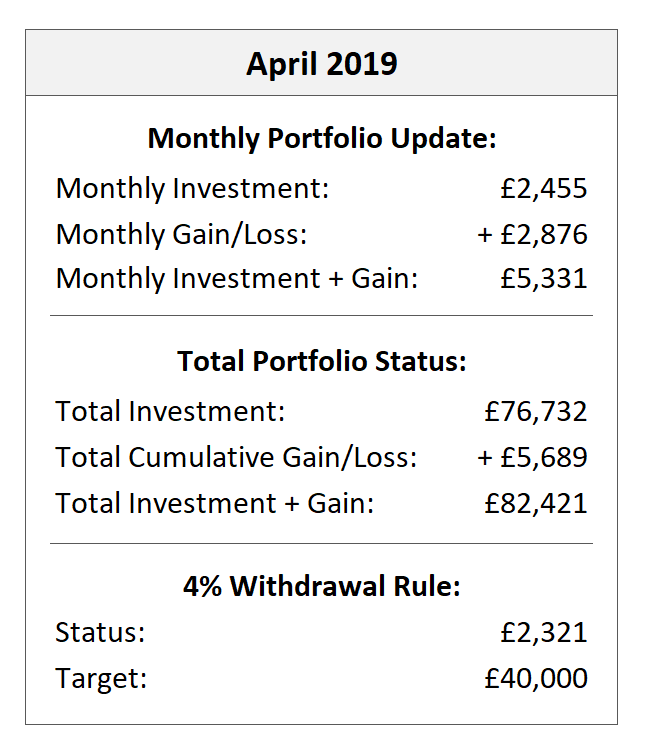Click the 4% Withdrawal Rule heading

(321, 586)
